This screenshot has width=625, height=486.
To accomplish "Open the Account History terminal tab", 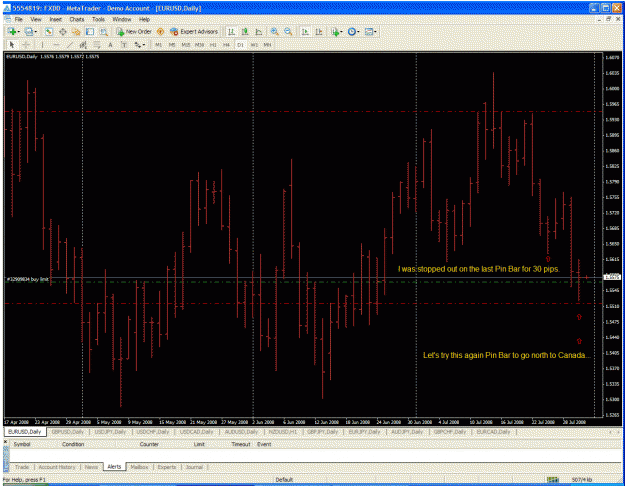I will 57,467.
